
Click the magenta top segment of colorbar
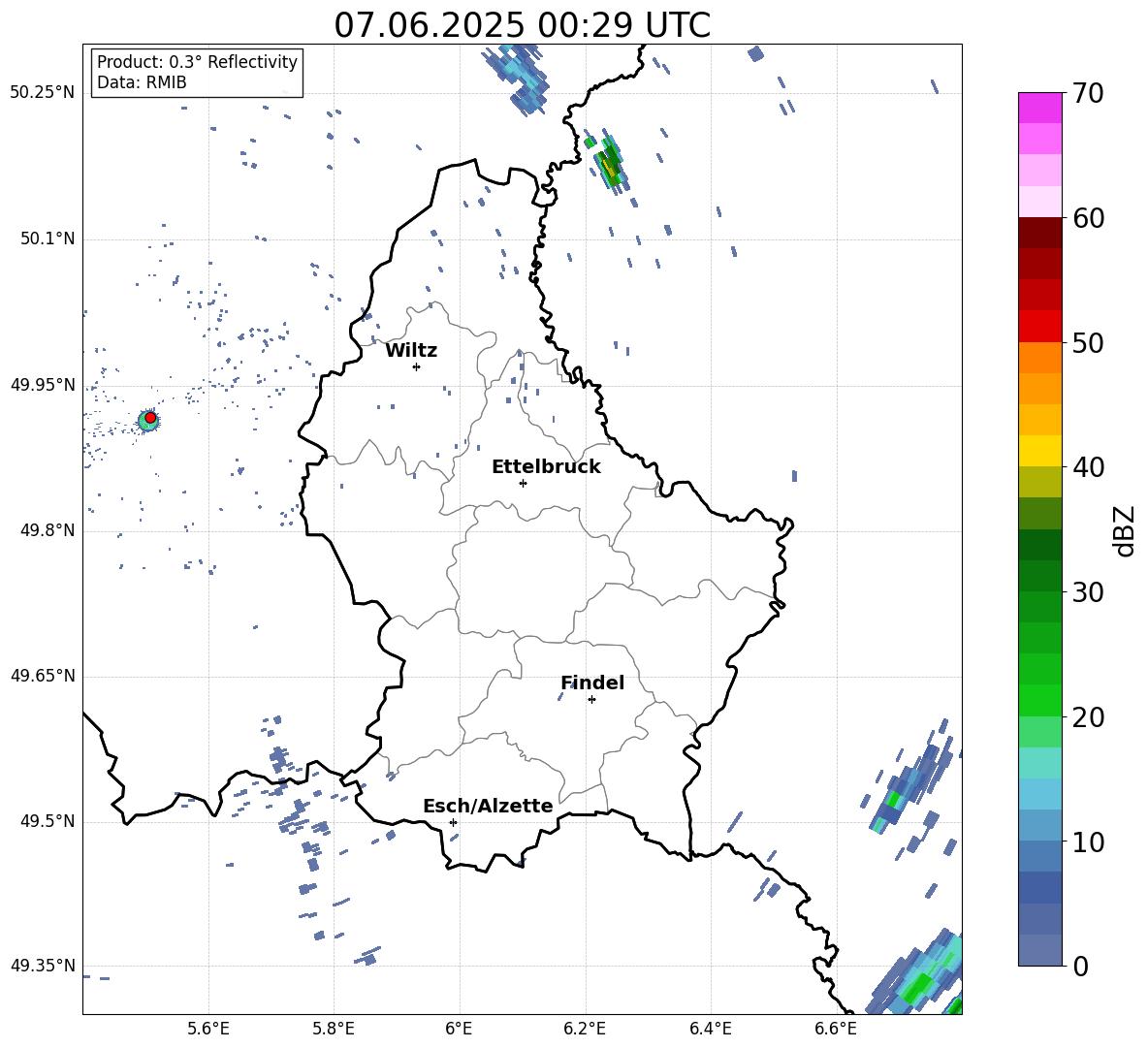click(1040, 108)
